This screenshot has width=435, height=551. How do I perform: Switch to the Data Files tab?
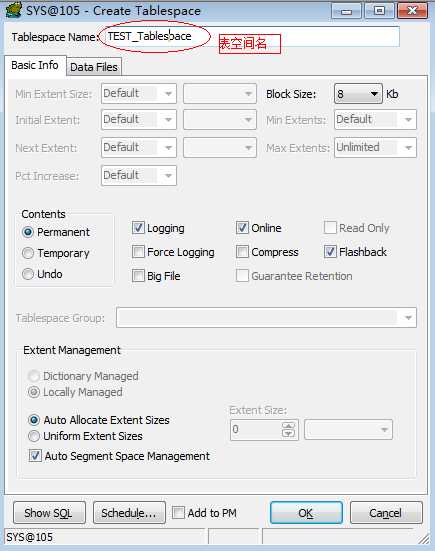pyautogui.click(x=94, y=67)
